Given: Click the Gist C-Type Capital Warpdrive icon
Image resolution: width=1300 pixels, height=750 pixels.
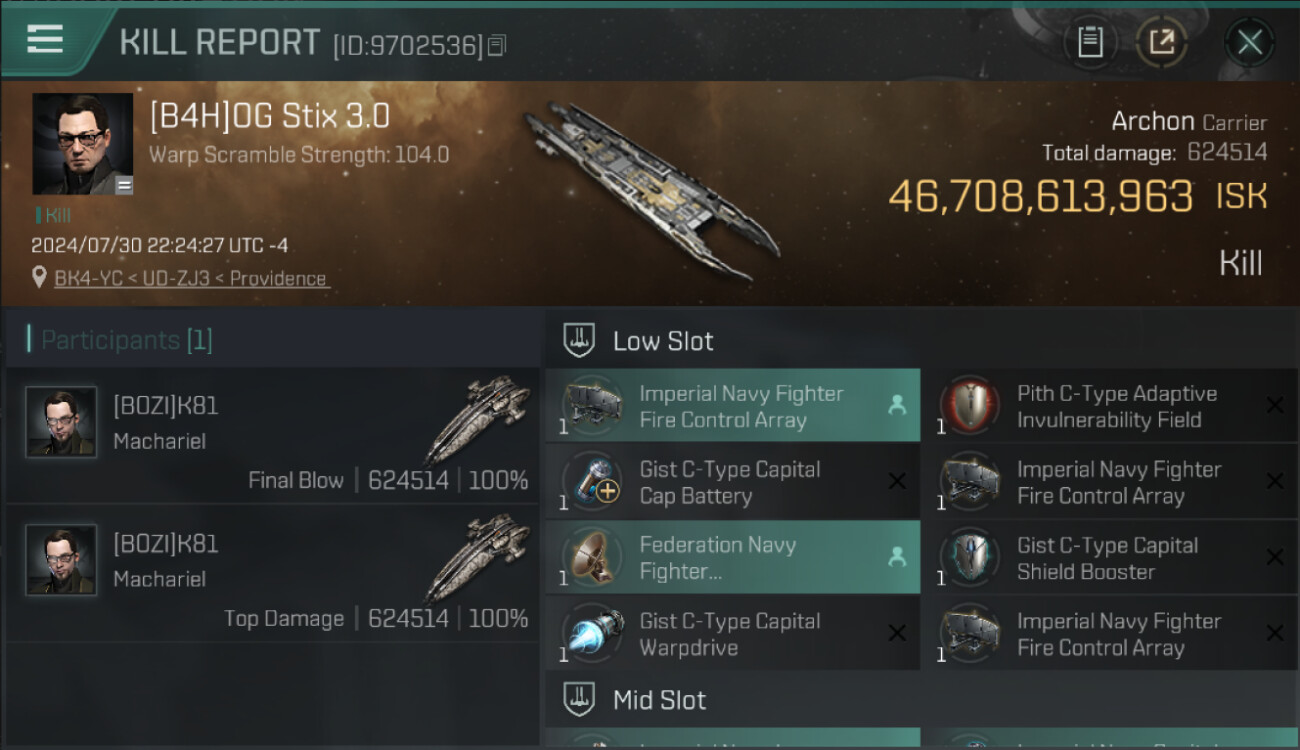Looking at the screenshot, I should tap(592, 634).
